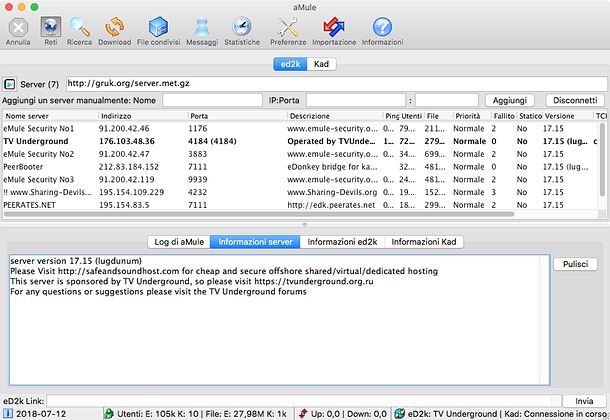Click the Invia button
Viewport: 610px width, 420px height.
(584, 401)
